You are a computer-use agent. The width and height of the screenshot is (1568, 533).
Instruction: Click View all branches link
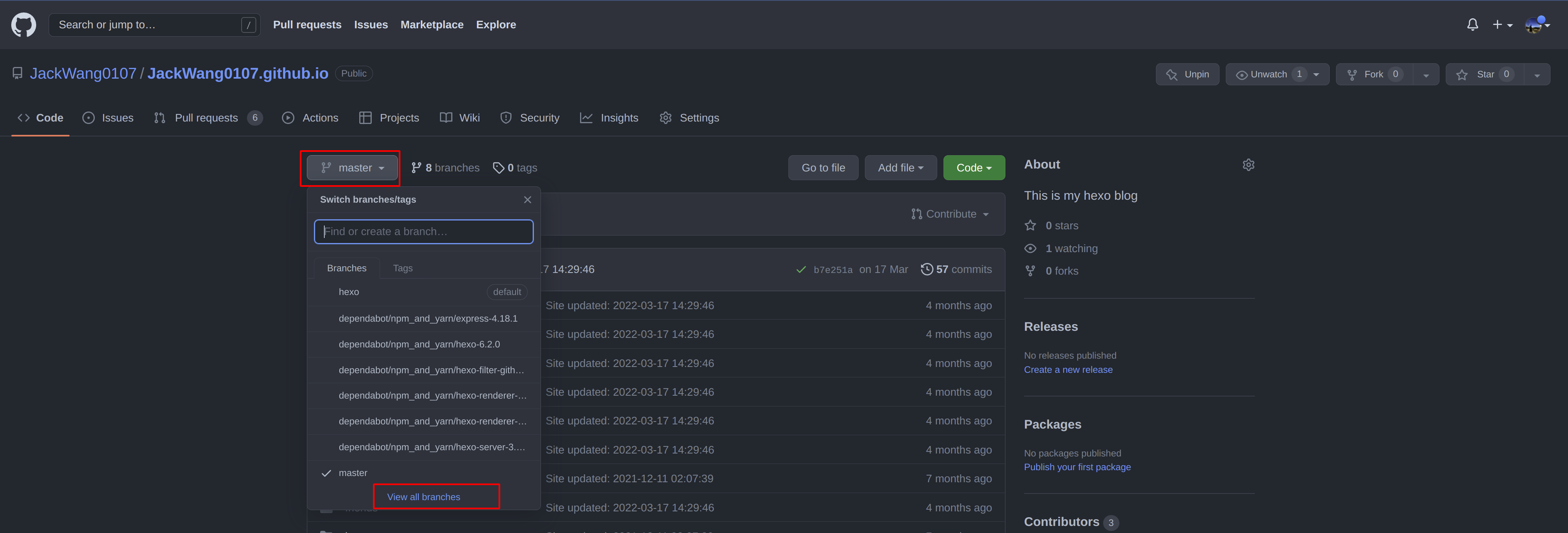(x=424, y=498)
